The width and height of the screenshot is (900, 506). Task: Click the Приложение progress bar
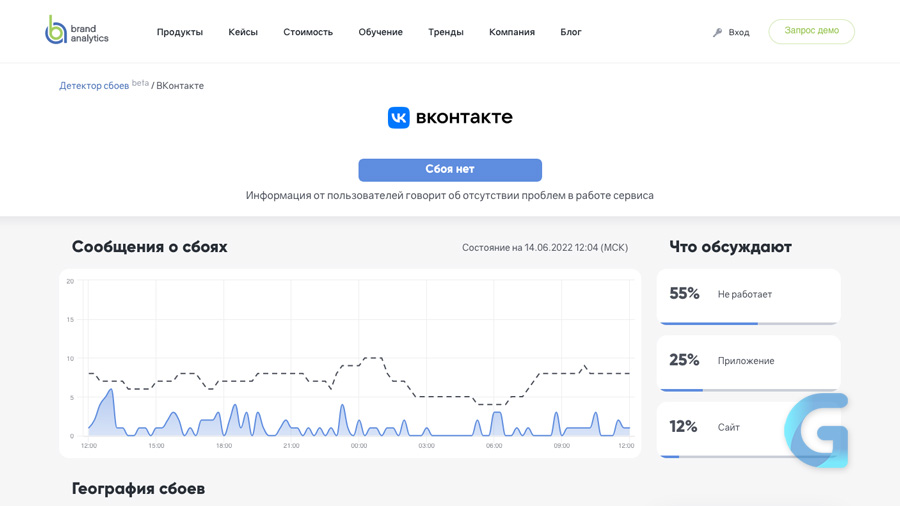point(748,390)
